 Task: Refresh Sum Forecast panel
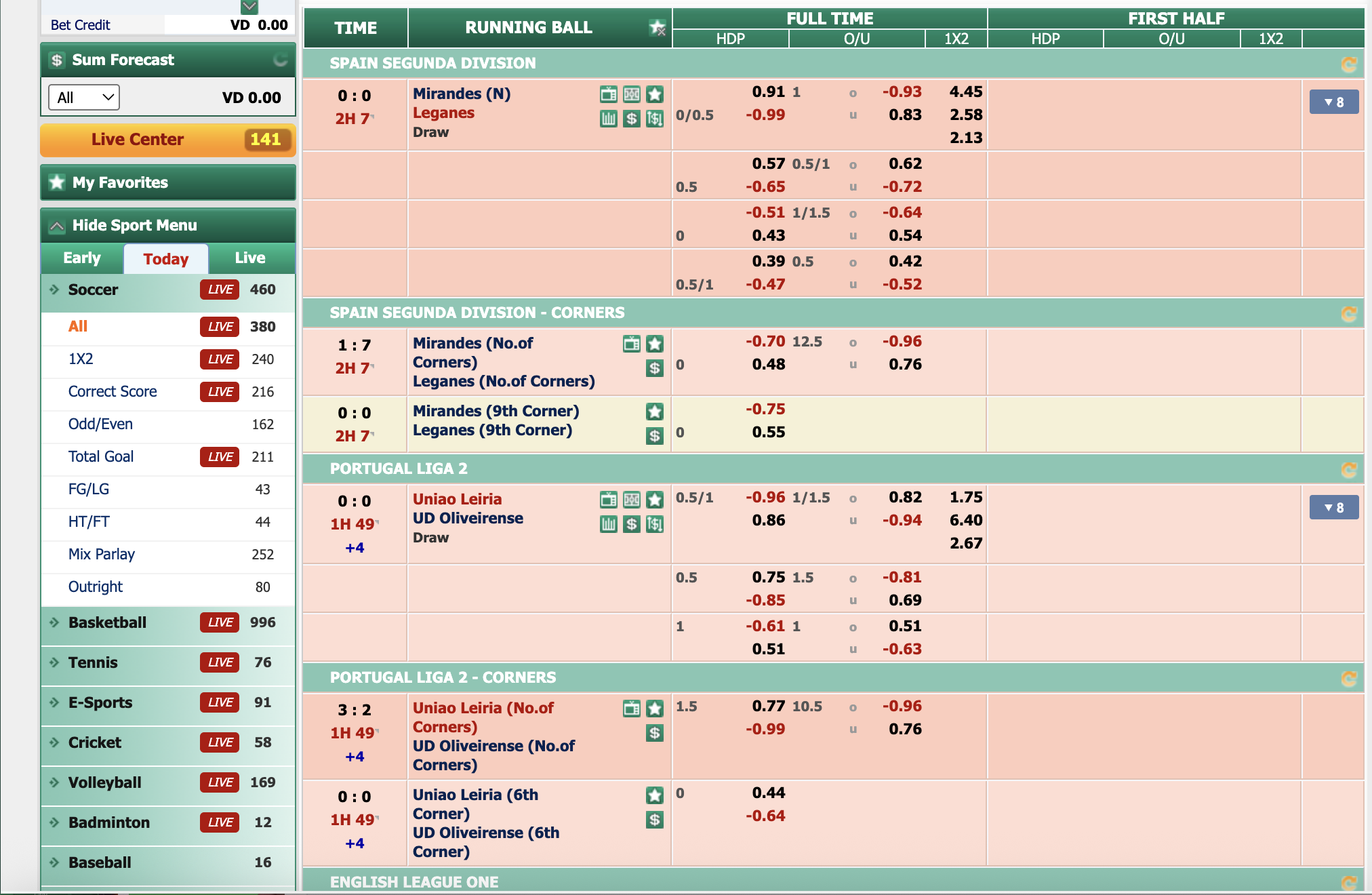pyautogui.click(x=280, y=60)
